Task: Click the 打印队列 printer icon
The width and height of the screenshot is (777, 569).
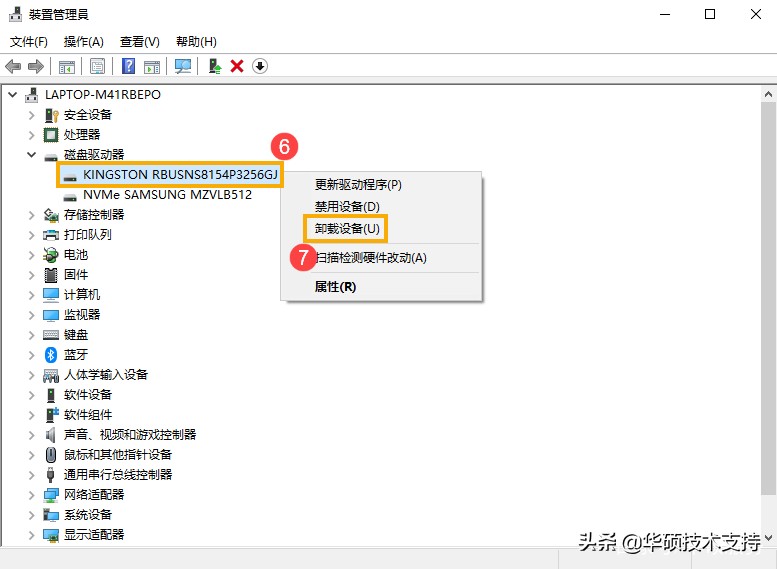Action: click(x=51, y=235)
